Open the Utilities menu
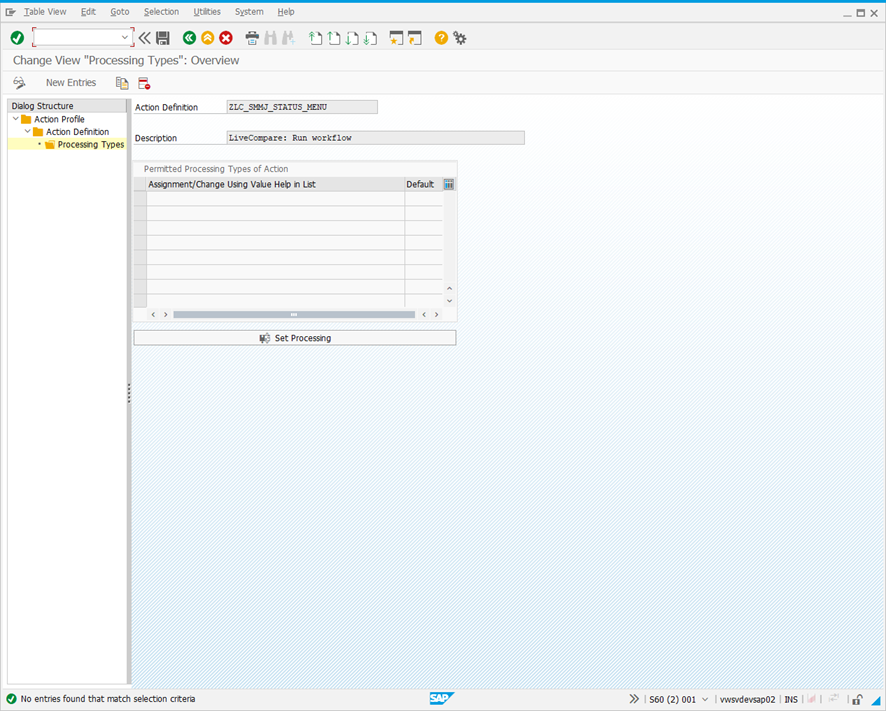This screenshot has height=711, width=886. pyautogui.click(x=207, y=12)
